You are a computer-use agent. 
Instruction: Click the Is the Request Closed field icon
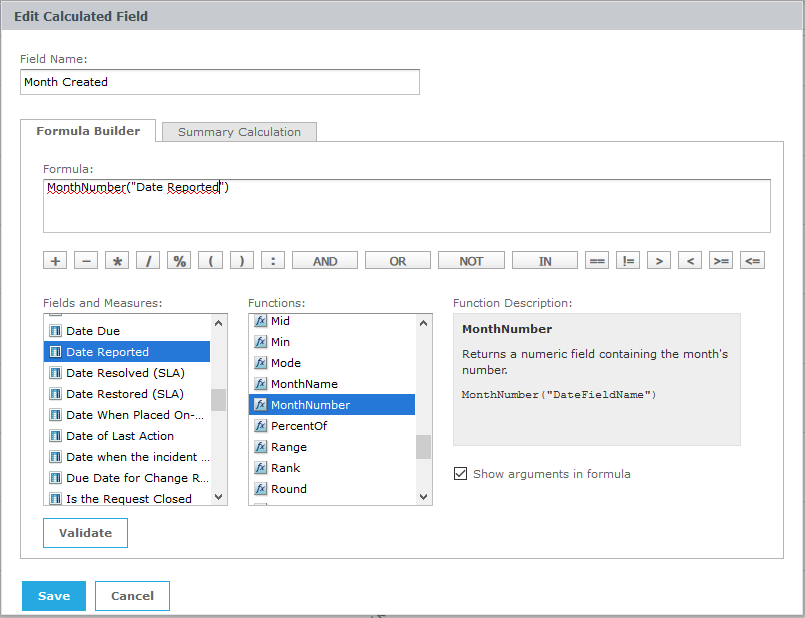coord(55,498)
